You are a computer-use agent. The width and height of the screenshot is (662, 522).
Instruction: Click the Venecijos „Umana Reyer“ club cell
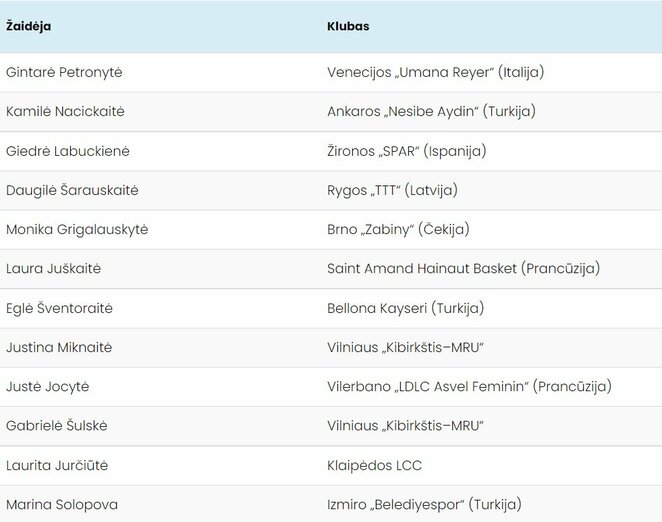coord(435,73)
